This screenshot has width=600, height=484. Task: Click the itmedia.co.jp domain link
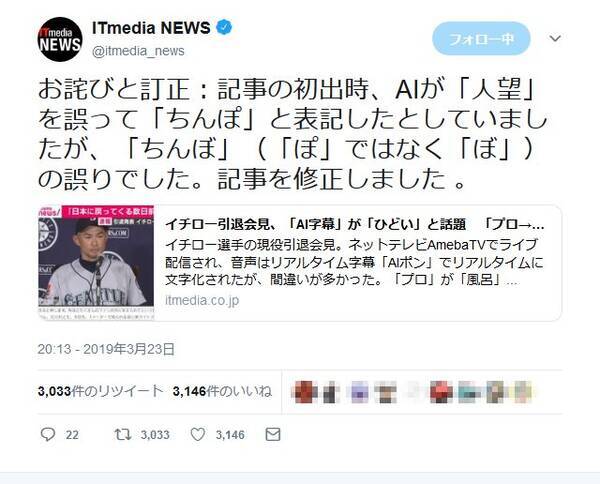(202, 300)
